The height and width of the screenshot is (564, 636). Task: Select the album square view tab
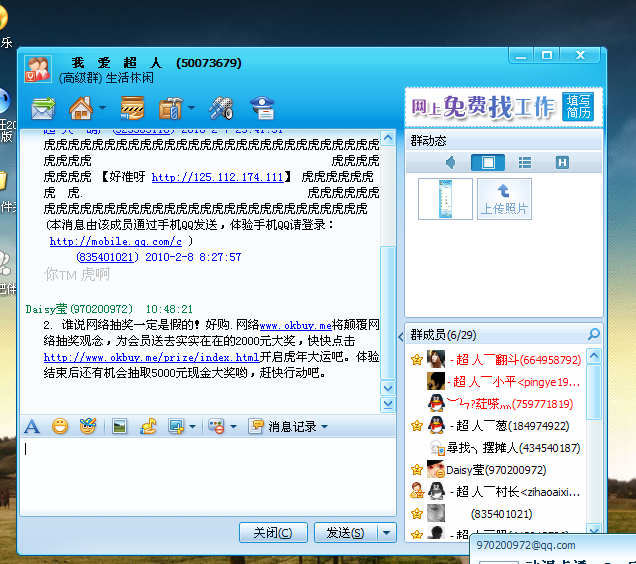click(488, 163)
